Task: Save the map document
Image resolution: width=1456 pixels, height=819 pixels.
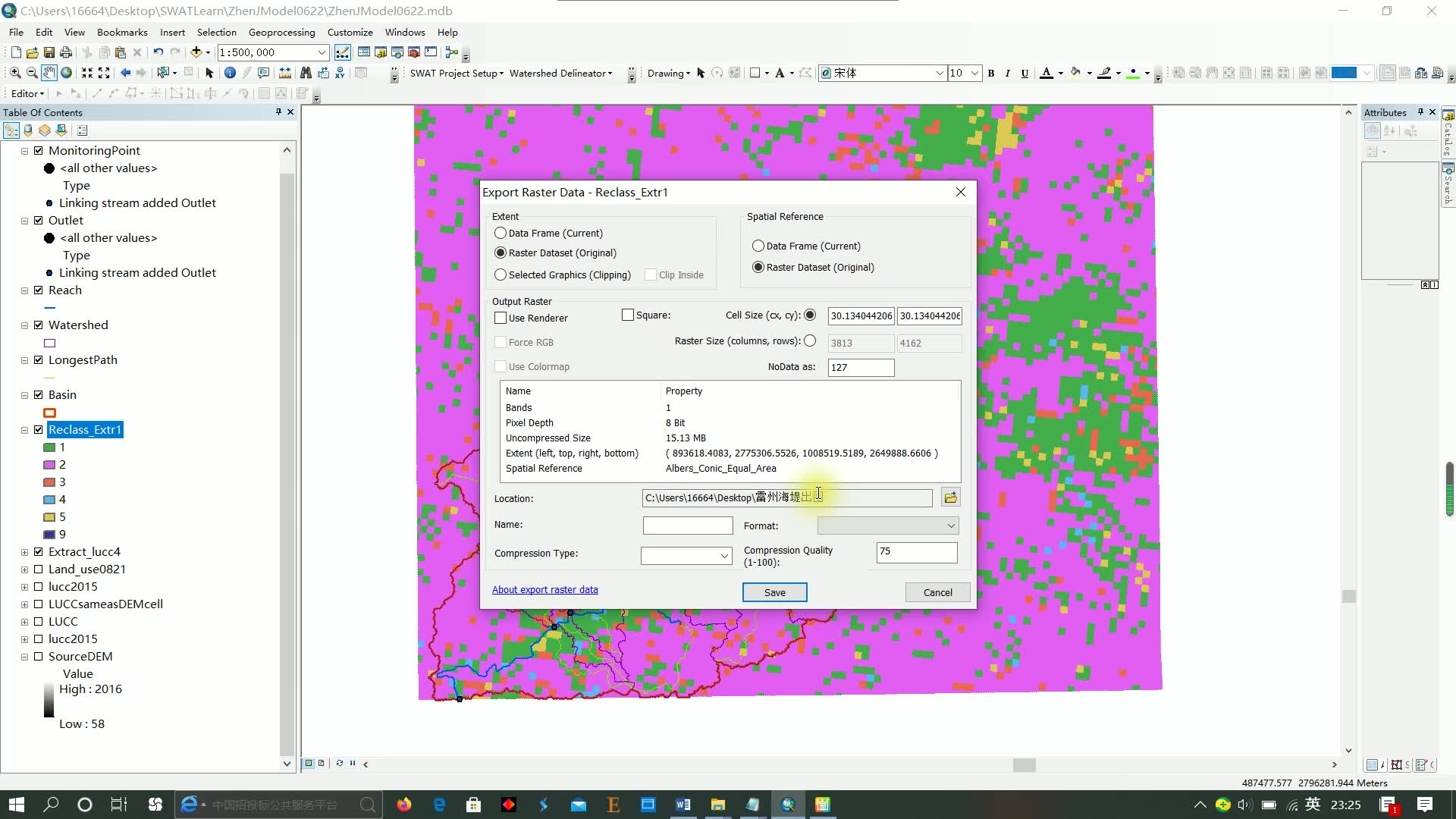Action: point(49,52)
